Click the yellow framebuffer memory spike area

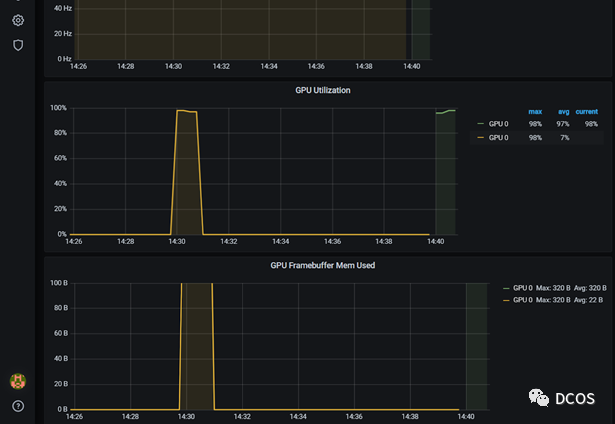coord(197,345)
